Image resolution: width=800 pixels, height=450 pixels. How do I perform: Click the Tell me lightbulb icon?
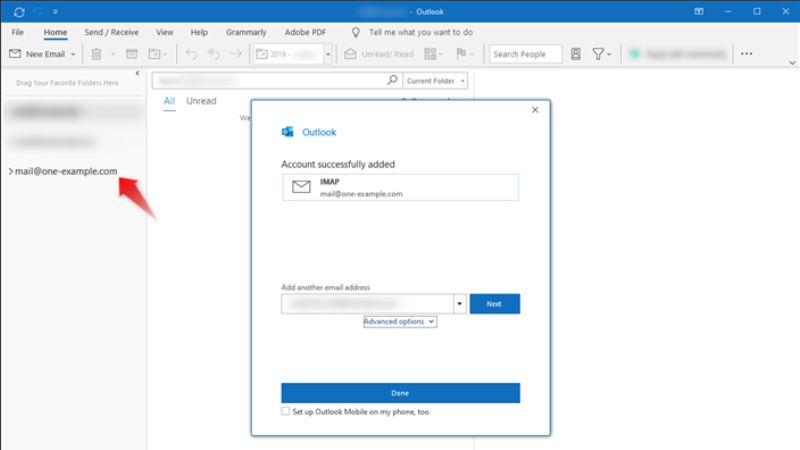click(356, 33)
